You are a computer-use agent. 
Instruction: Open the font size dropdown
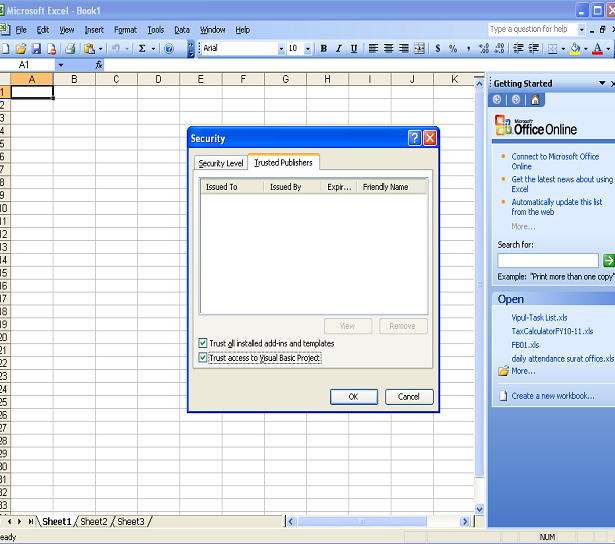click(307, 48)
